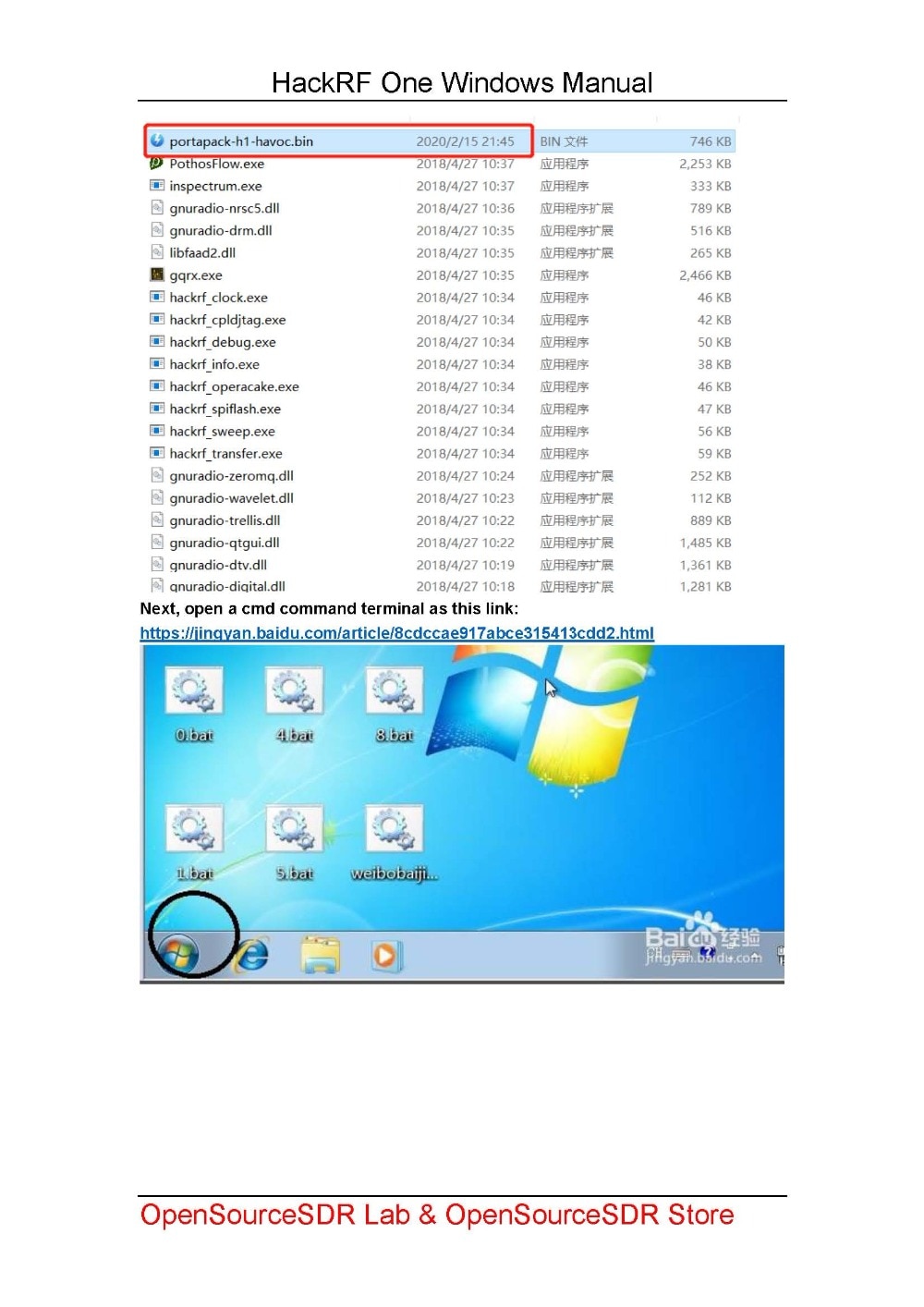This screenshot has height=1307, width=924.
Task: Click the 1,361 KB size cell
Action: (705, 565)
